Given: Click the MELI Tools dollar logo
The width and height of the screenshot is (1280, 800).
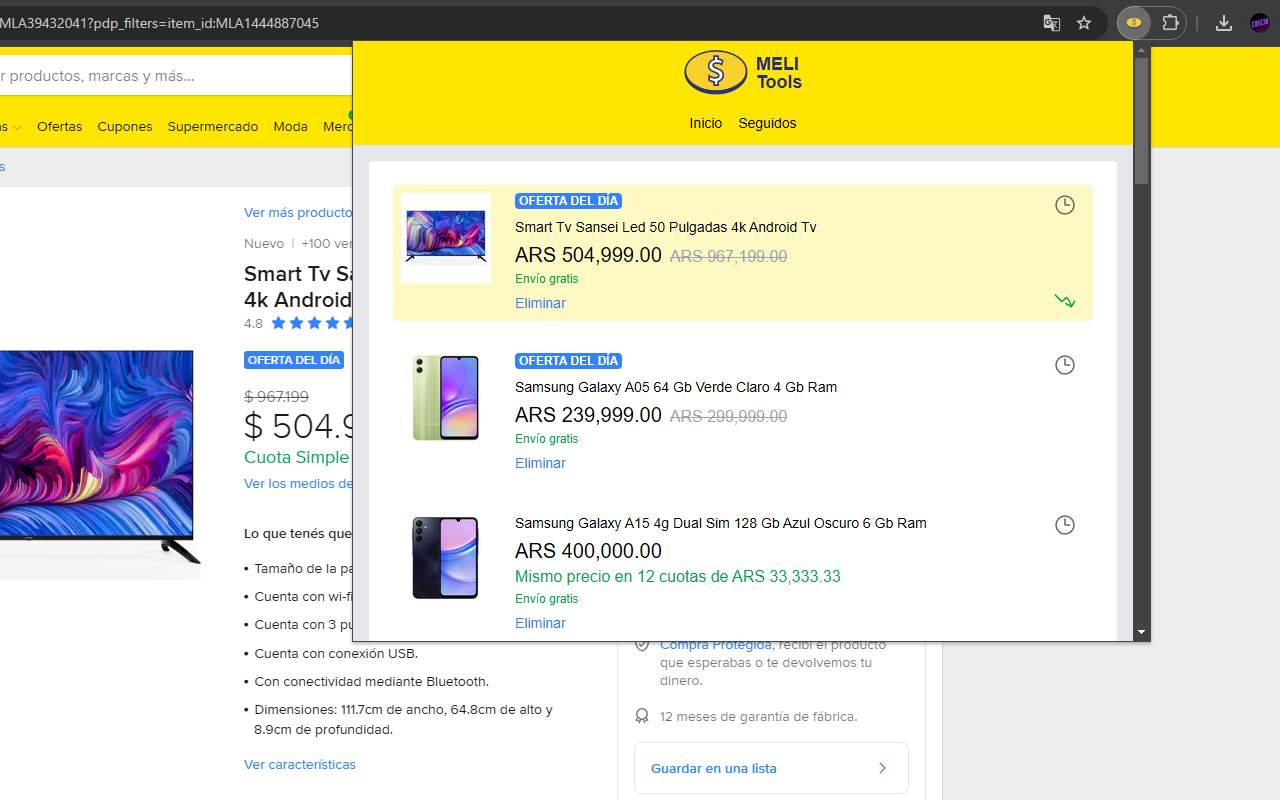Looking at the screenshot, I should coord(716,72).
